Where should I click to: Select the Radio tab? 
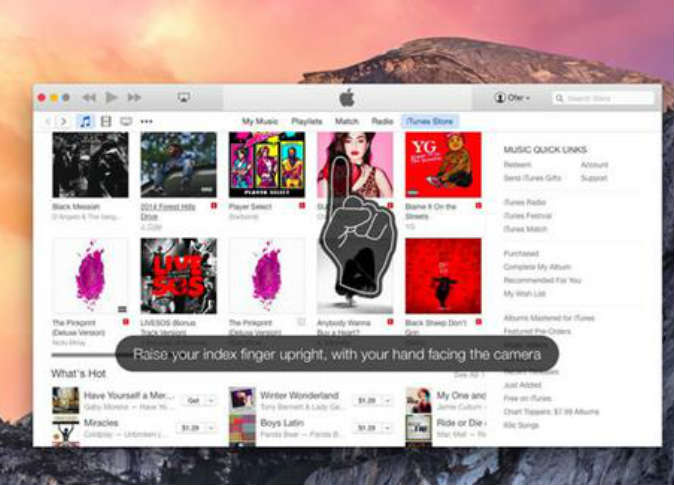point(382,121)
